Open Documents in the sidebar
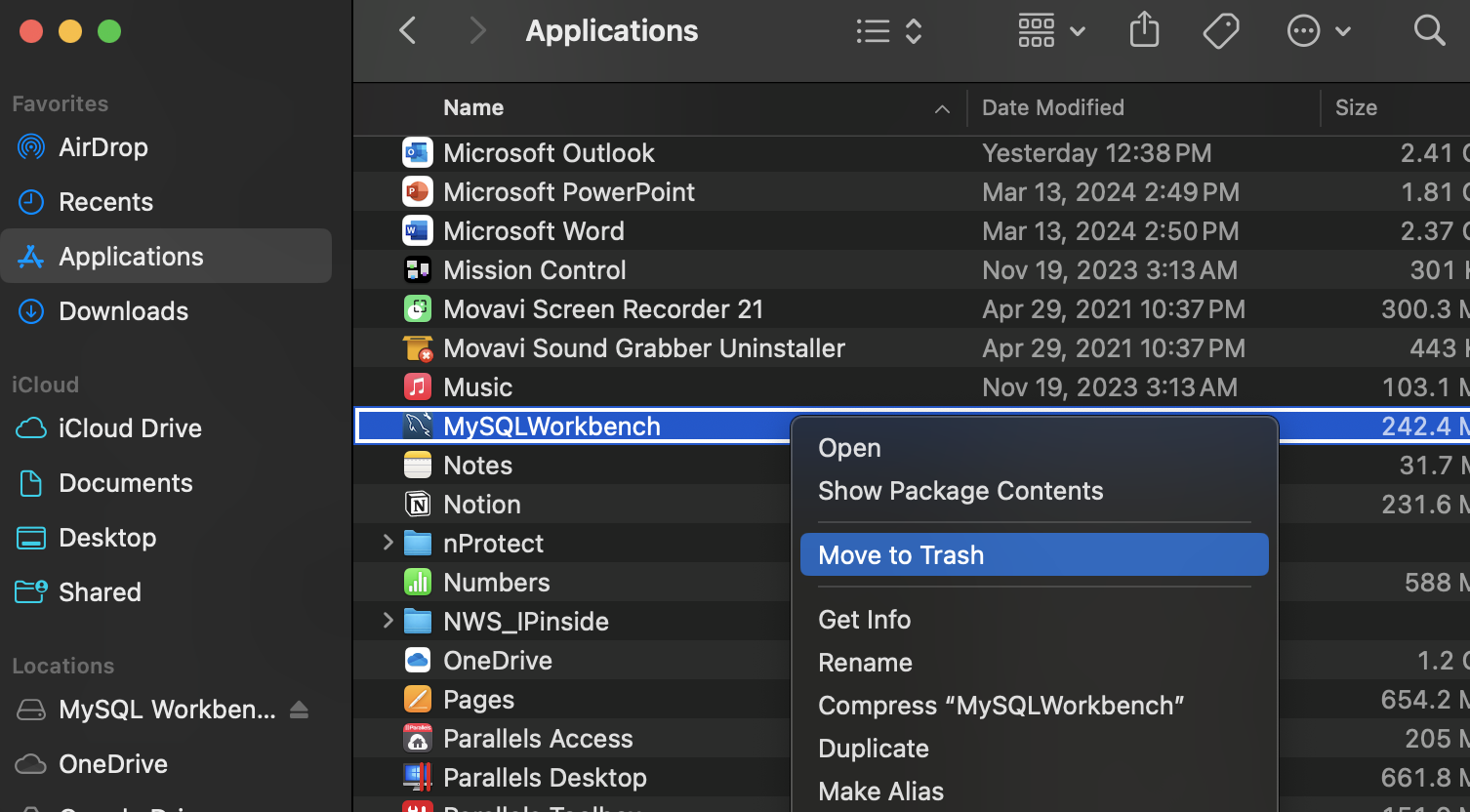 [x=166, y=483]
